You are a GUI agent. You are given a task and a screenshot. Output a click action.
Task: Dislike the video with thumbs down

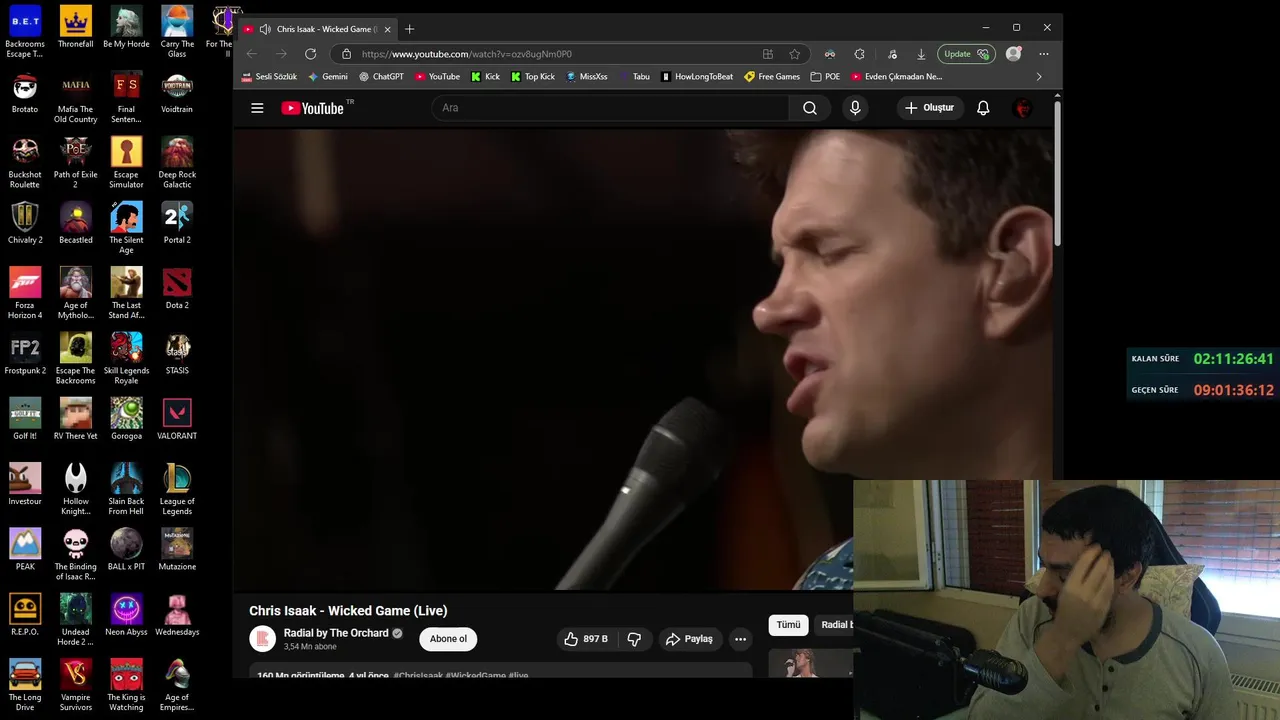pos(634,639)
